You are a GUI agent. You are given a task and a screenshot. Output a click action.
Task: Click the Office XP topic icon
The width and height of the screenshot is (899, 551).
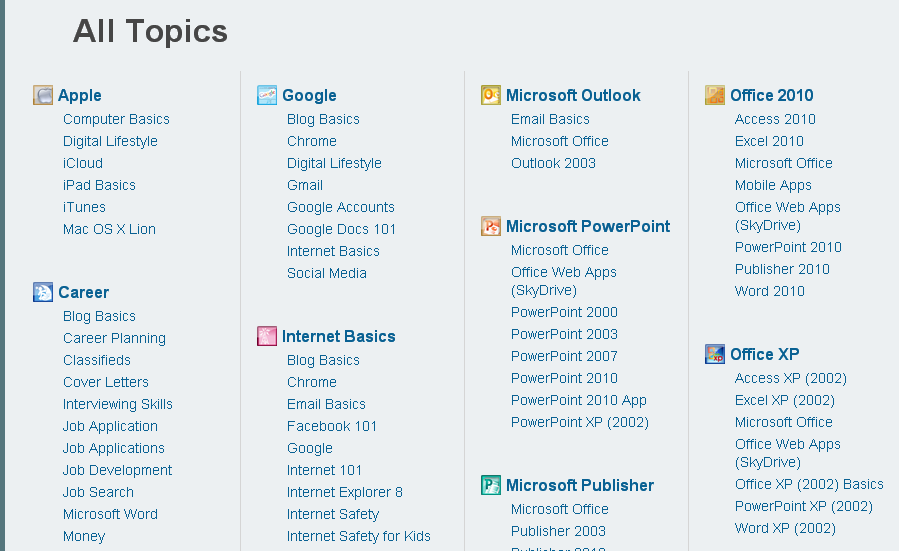[x=715, y=354]
